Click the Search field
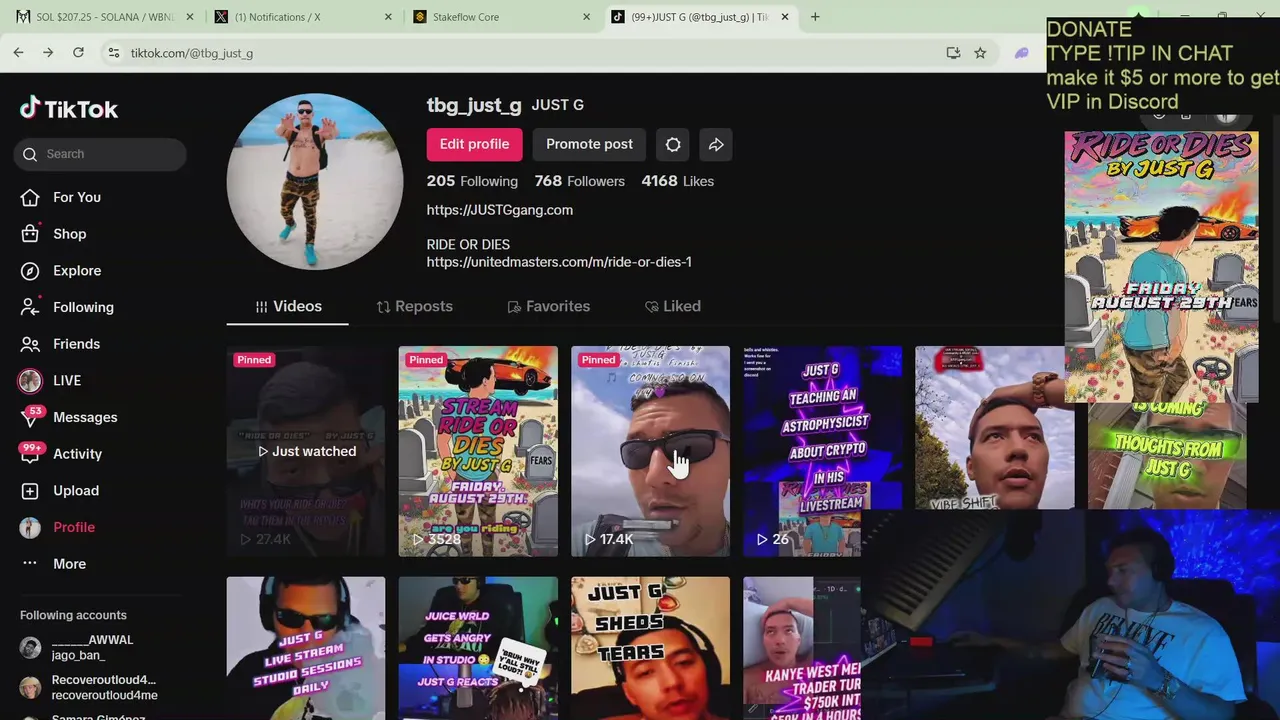This screenshot has width=1280, height=720. pos(100,154)
